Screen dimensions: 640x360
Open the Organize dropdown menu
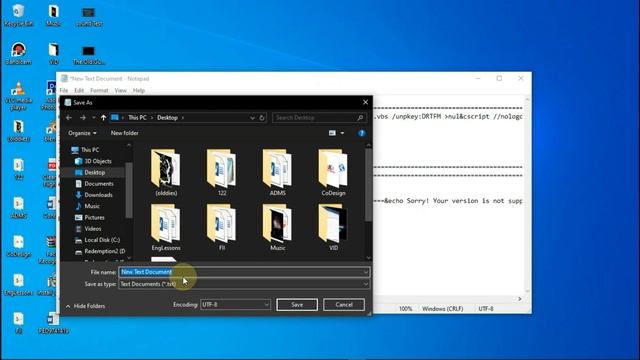click(x=82, y=133)
